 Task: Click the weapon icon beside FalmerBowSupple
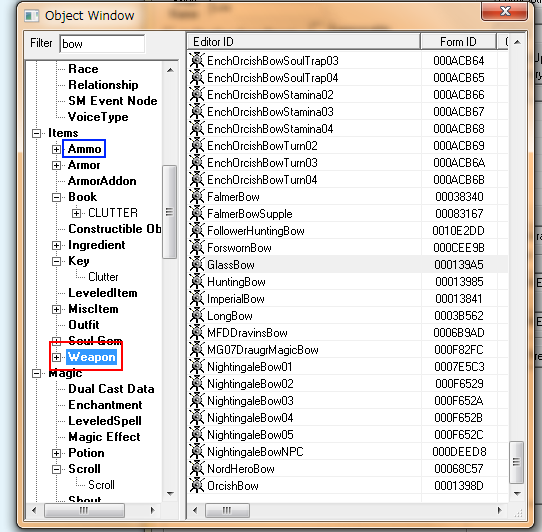197,214
